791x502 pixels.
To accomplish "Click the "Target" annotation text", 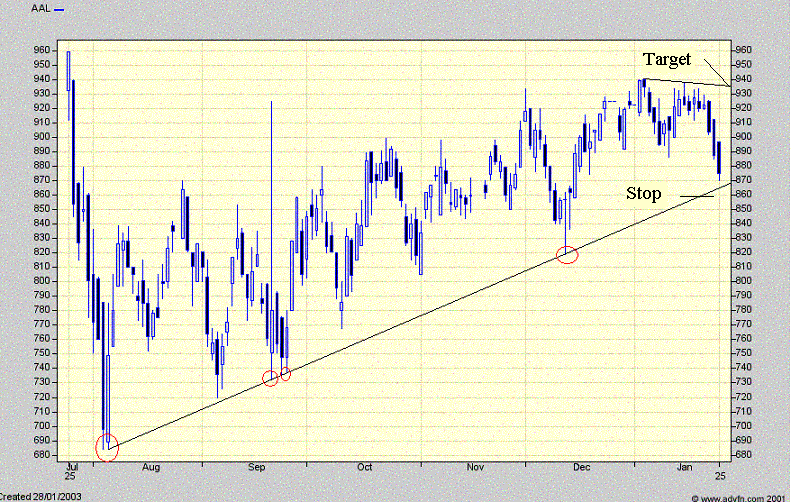I will tap(666, 60).
